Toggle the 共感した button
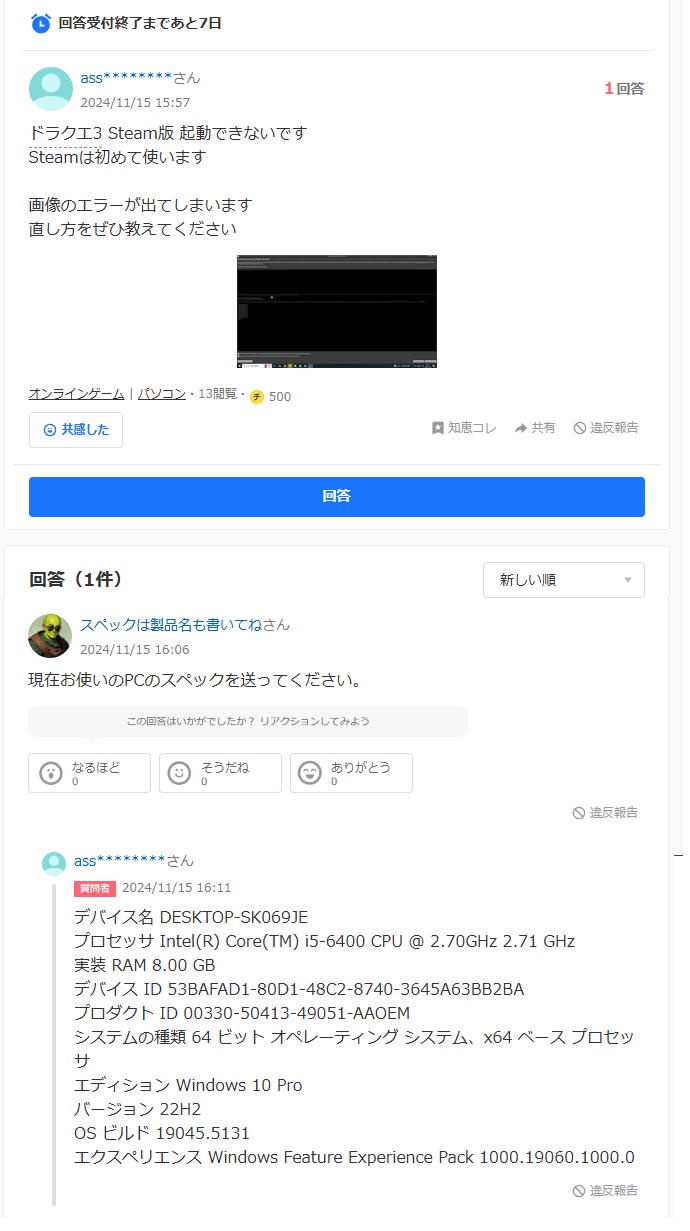The image size is (690, 1231). pos(76,430)
